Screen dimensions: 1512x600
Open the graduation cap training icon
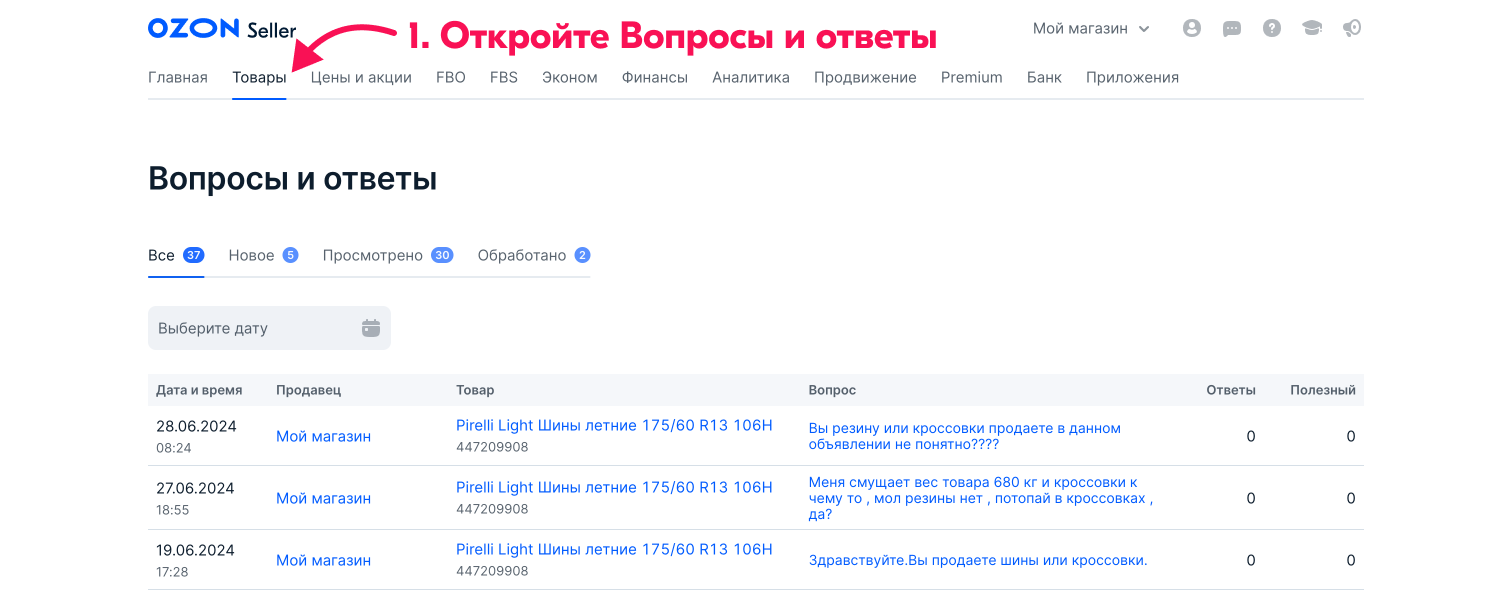point(1312,29)
